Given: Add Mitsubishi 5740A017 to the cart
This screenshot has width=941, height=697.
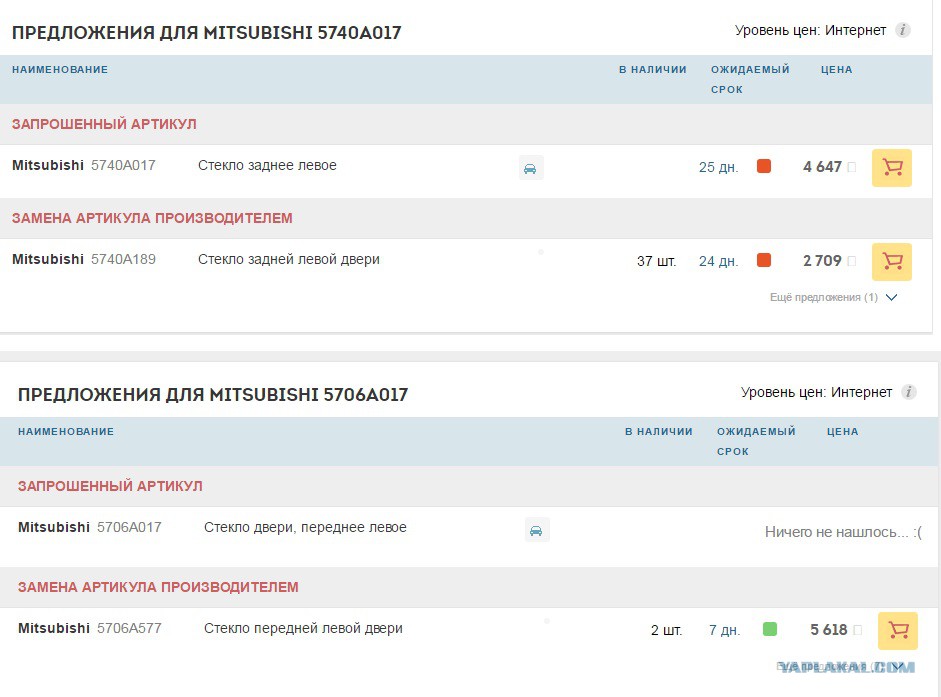Looking at the screenshot, I should [x=891, y=167].
